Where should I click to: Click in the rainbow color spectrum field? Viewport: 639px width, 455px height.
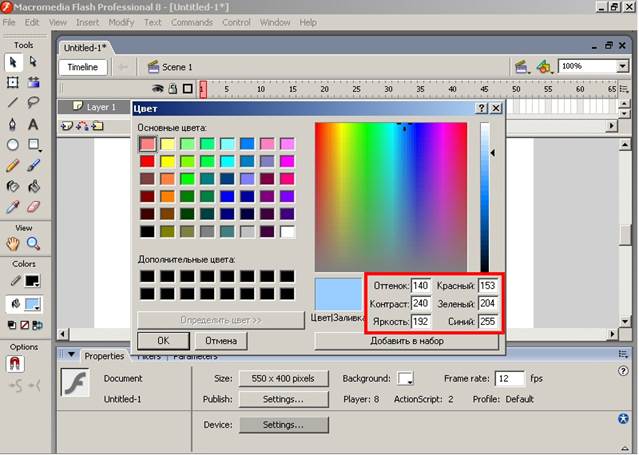click(x=391, y=197)
